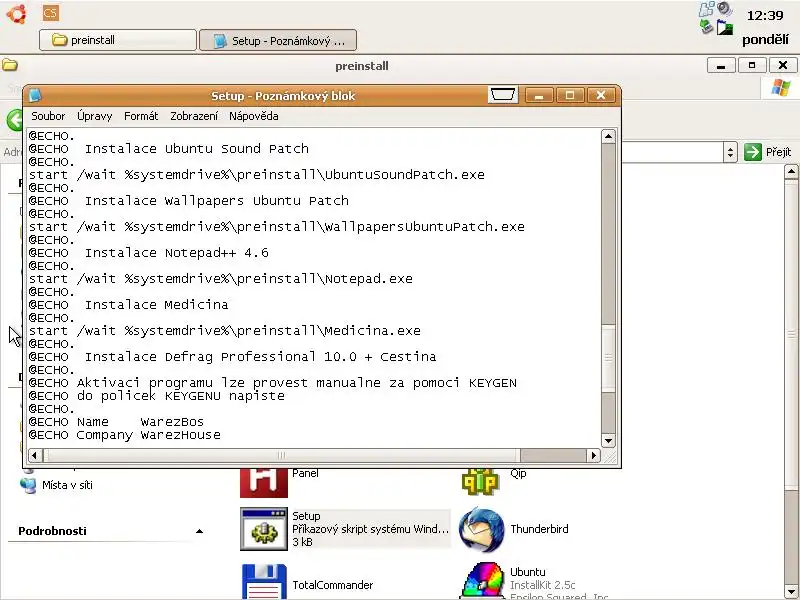Image resolution: width=800 pixels, height=600 pixels.
Task: Select the Thunderbird file icon
Action: 481,529
